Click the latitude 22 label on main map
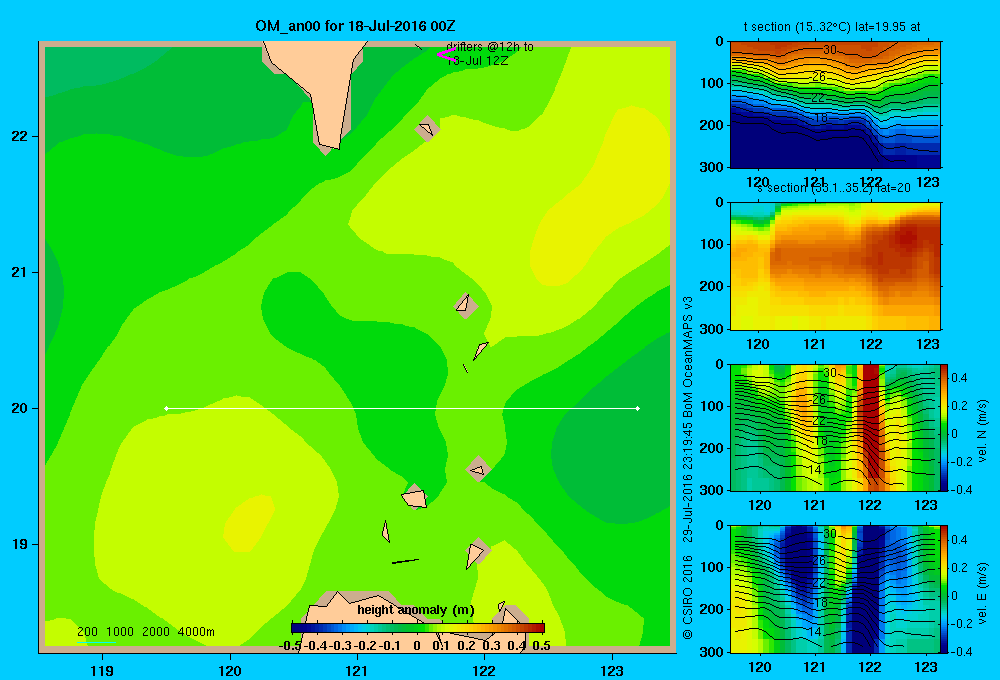This screenshot has width=1000, height=680. [19, 136]
